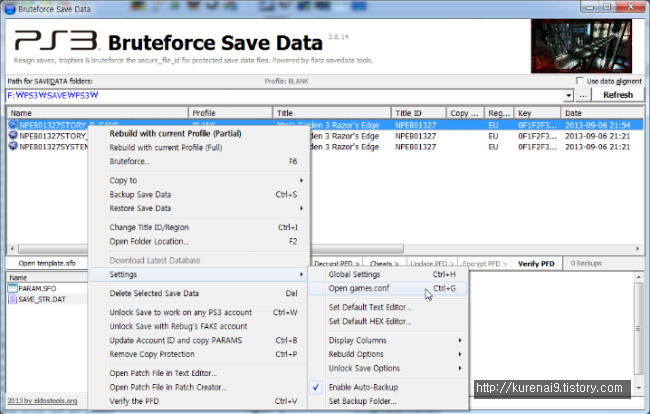Screen dimensions: 650x414
Task: Click the disc icon of the NPEB01327SYSTEM row
Action: pyautogui.click(x=13, y=146)
